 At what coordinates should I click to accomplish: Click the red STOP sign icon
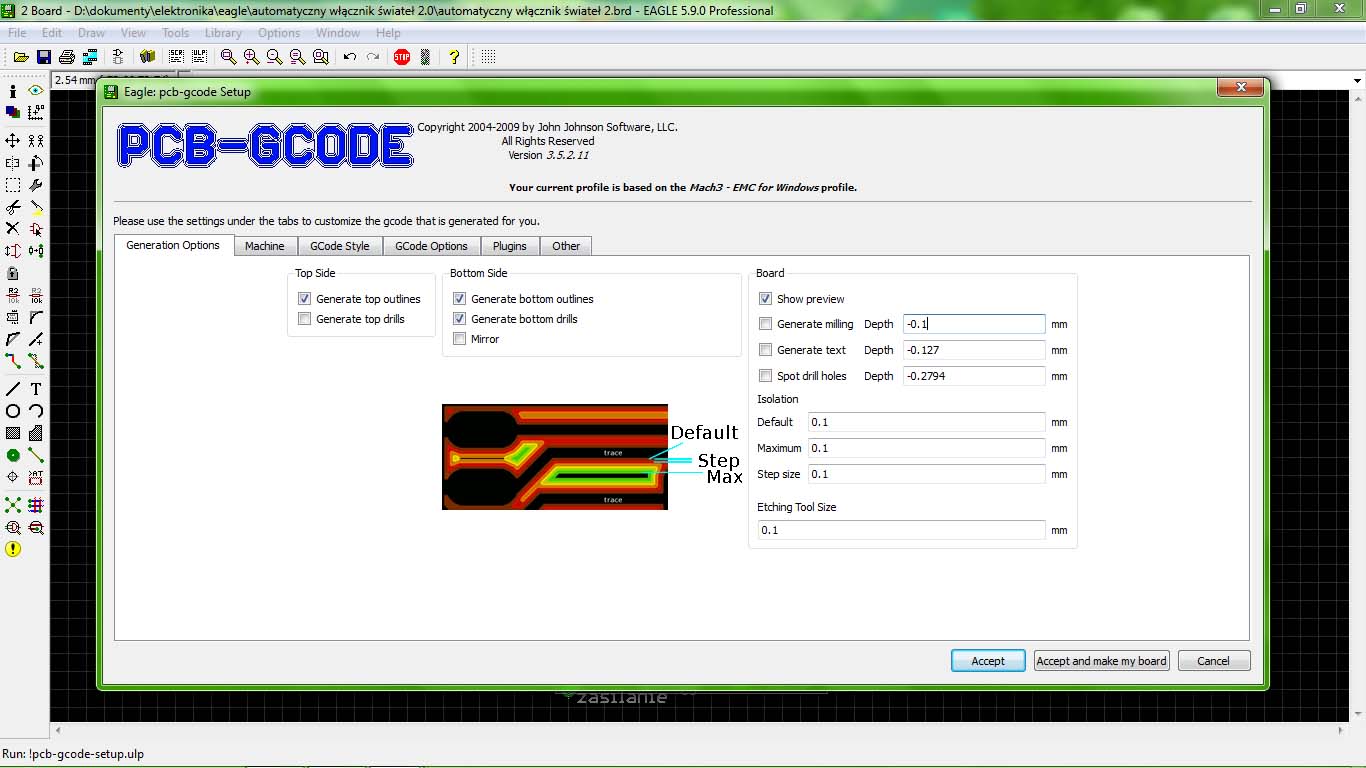coord(402,57)
